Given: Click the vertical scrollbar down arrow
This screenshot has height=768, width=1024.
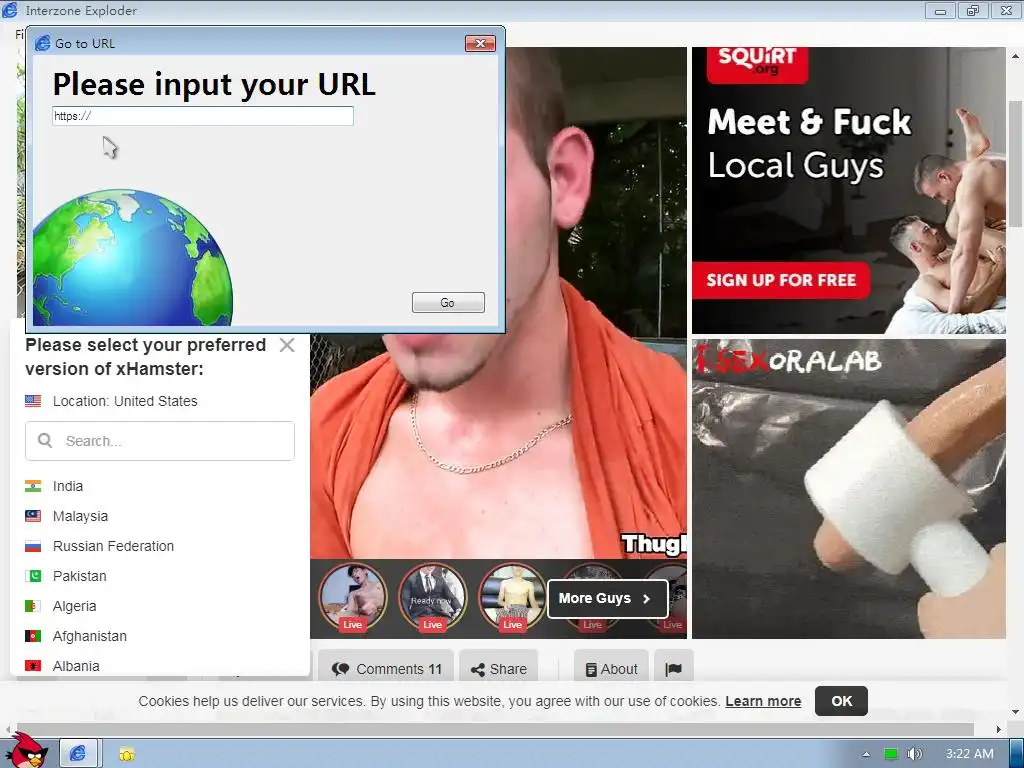Looking at the screenshot, I should 1015,712.
